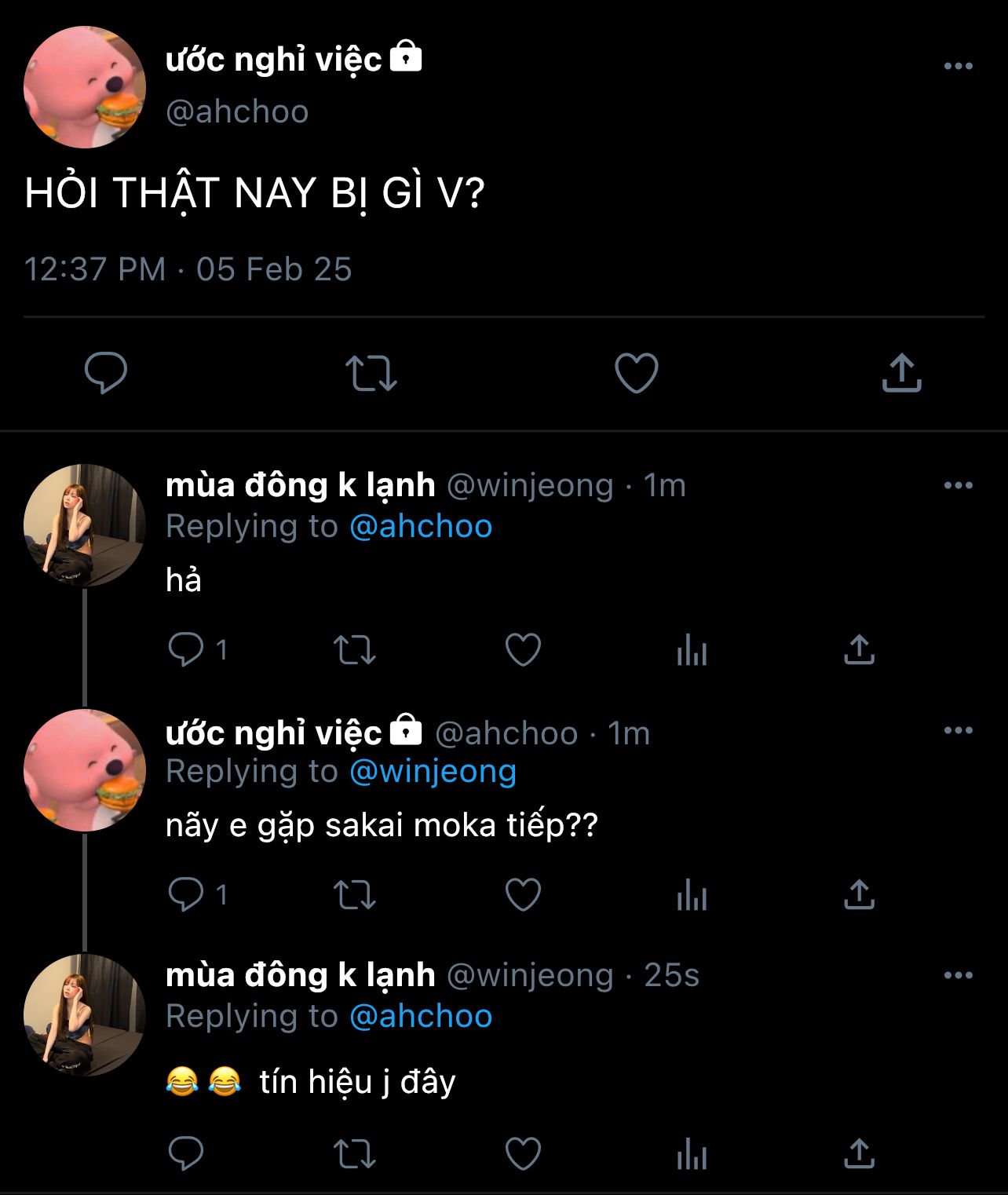The height and width of the screenshot is (1195, 1008).
Task: Open more options on the "hả" reply
Action: [958, 486]
